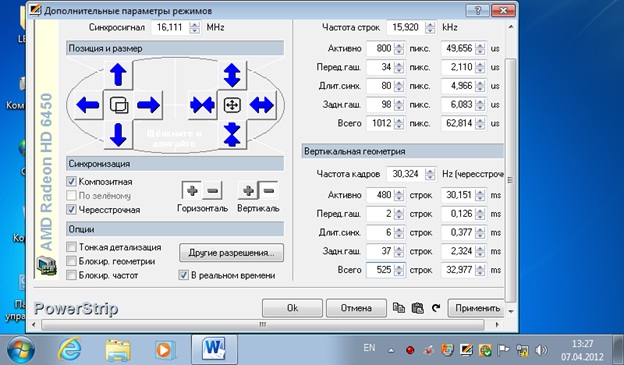Move the picture down with blue arrow
The height and width of the screenshot is (365, 624).
pos(118,135)
